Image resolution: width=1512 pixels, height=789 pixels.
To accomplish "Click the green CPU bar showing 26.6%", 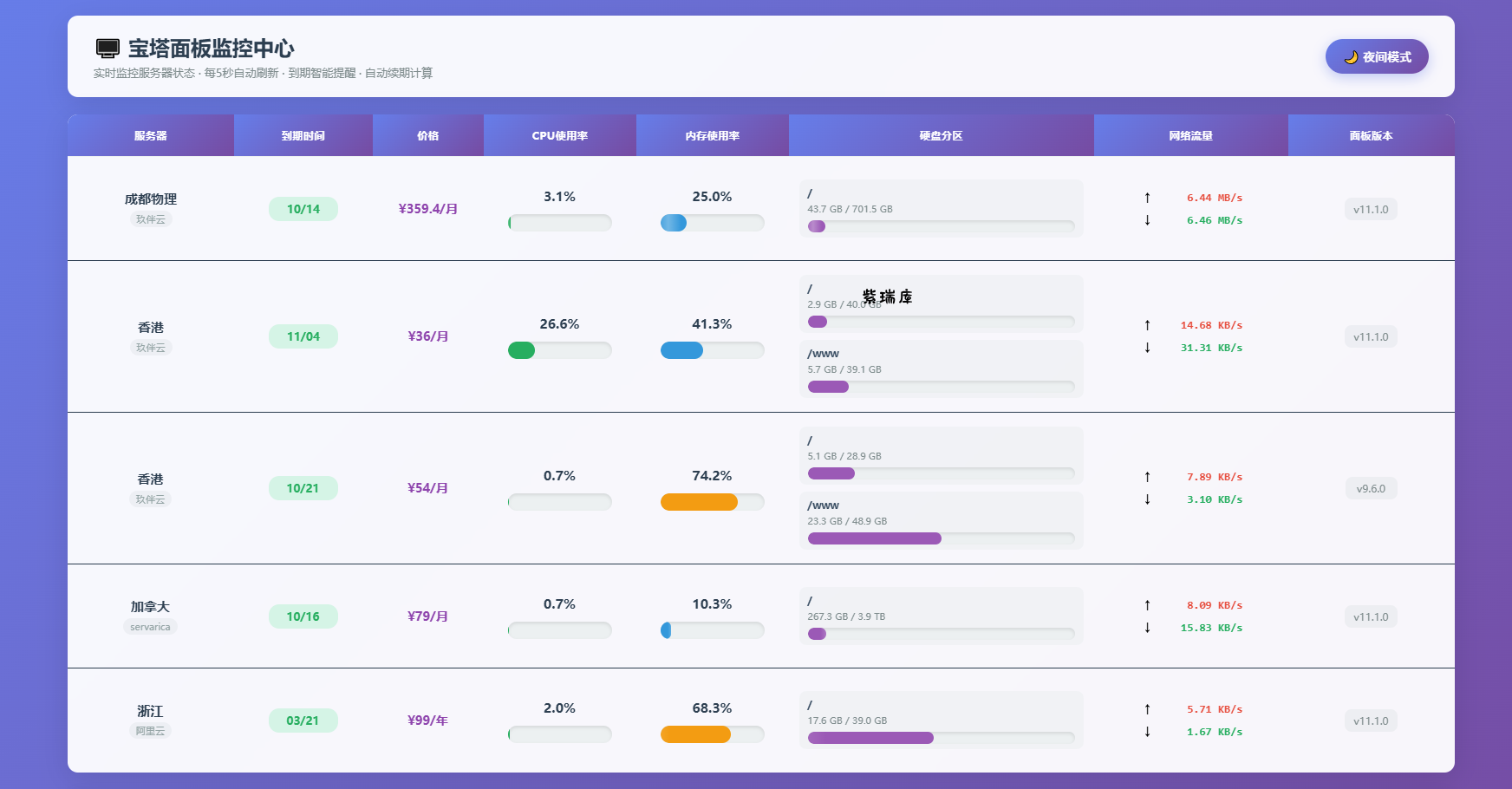I will 522,350.
